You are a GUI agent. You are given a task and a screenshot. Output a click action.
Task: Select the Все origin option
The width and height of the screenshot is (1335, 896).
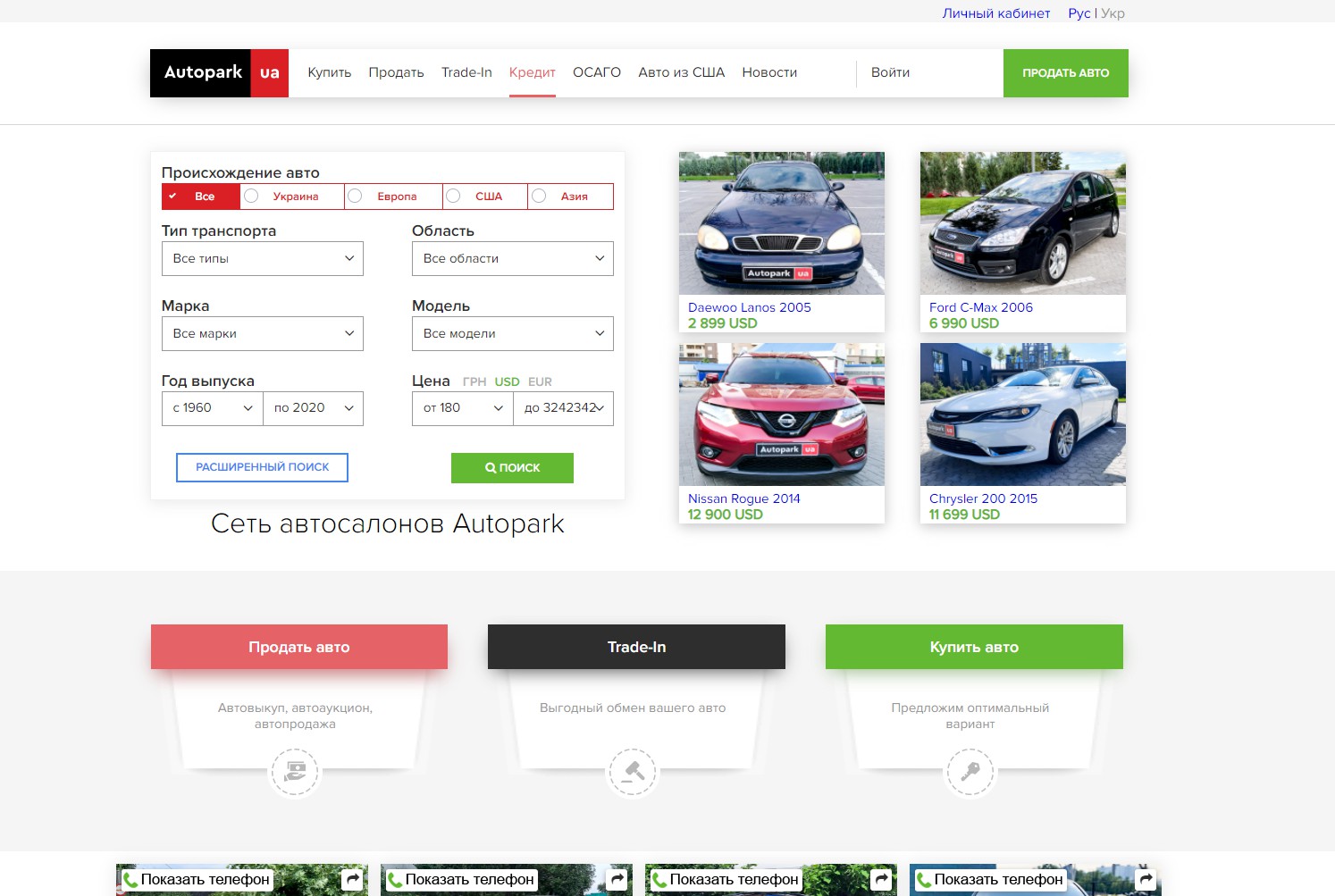click(x=201, y=197)
